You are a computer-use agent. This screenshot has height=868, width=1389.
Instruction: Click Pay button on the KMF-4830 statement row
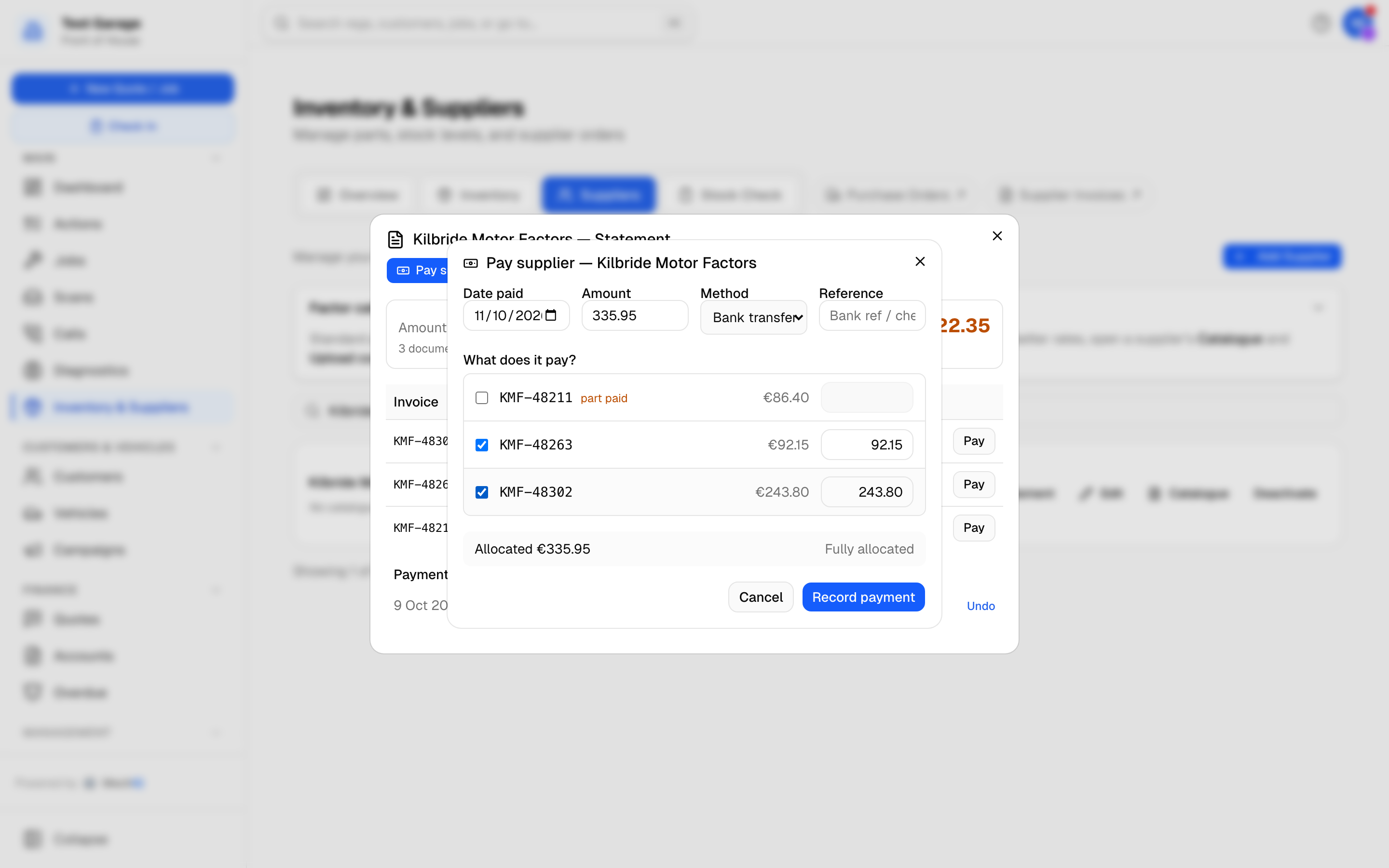pyautogui.click(x=973, y=441)
